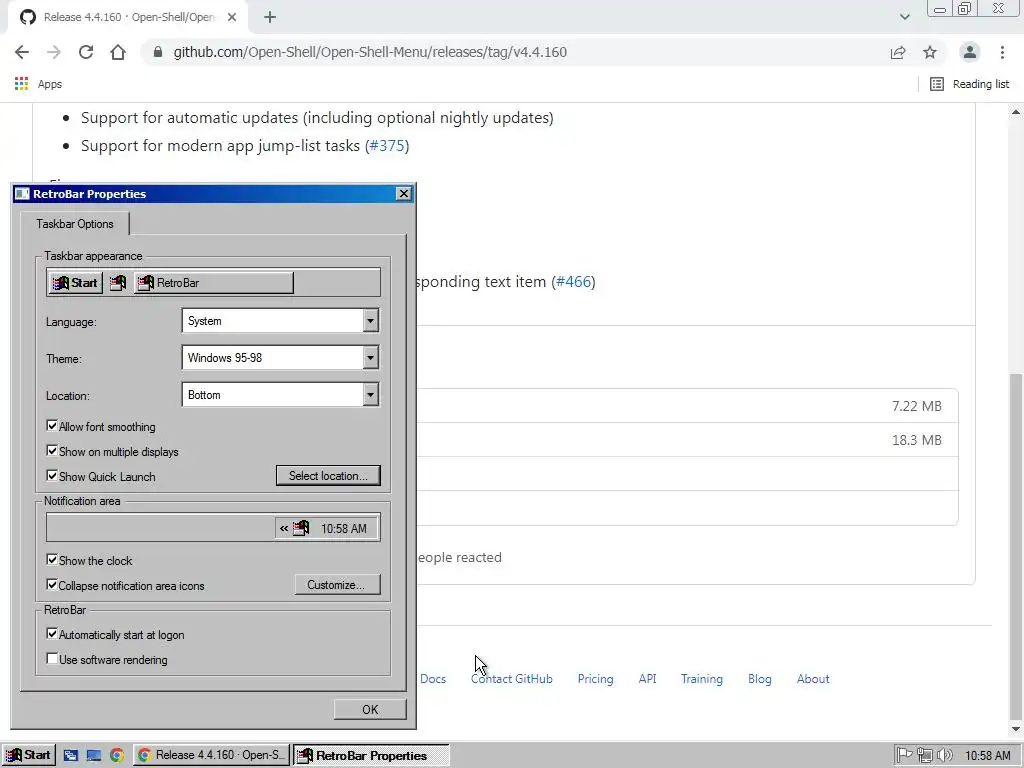Click scrollbar up arrow on the page
The width and height of the screenshot is (1024, 768).
1016,112
